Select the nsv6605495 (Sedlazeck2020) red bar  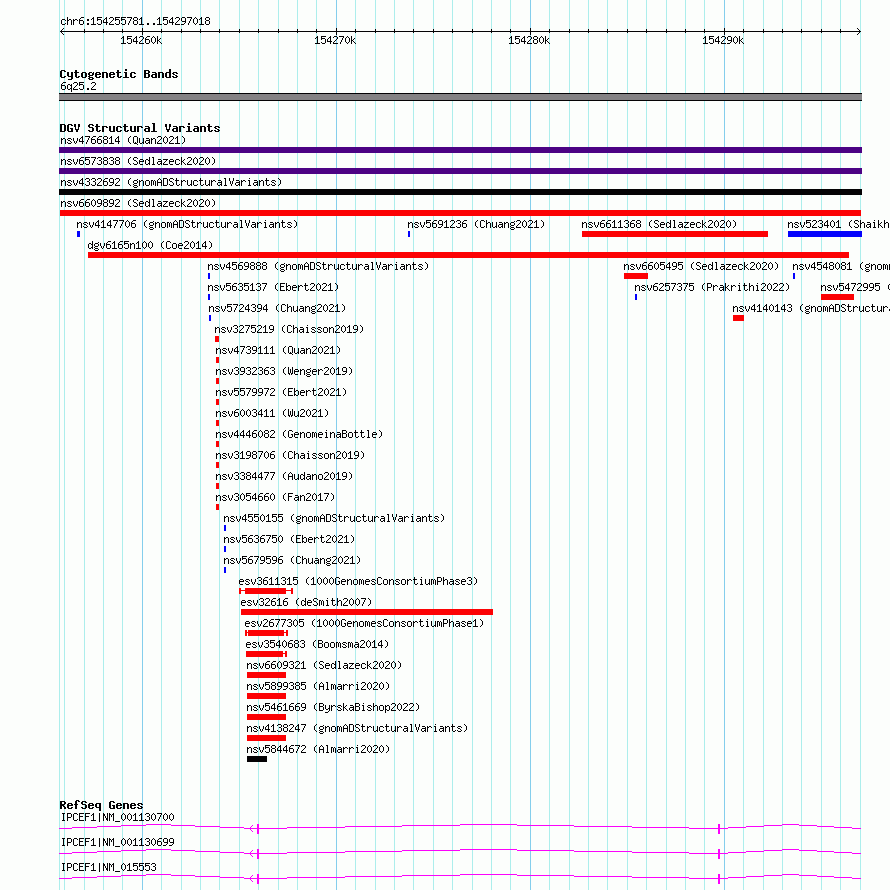tap(636, 276)
